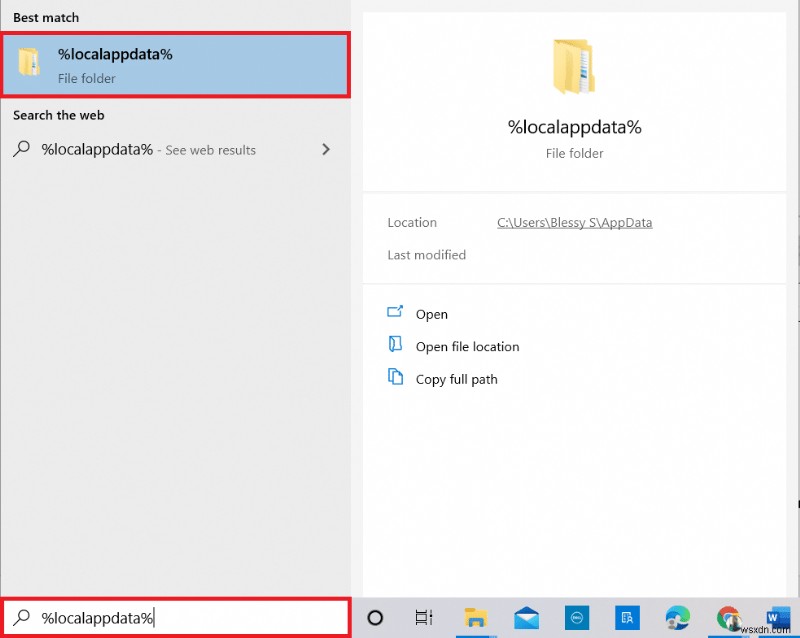
Task: Click the %localappdata% search input box
Action: tap(176, 617)
